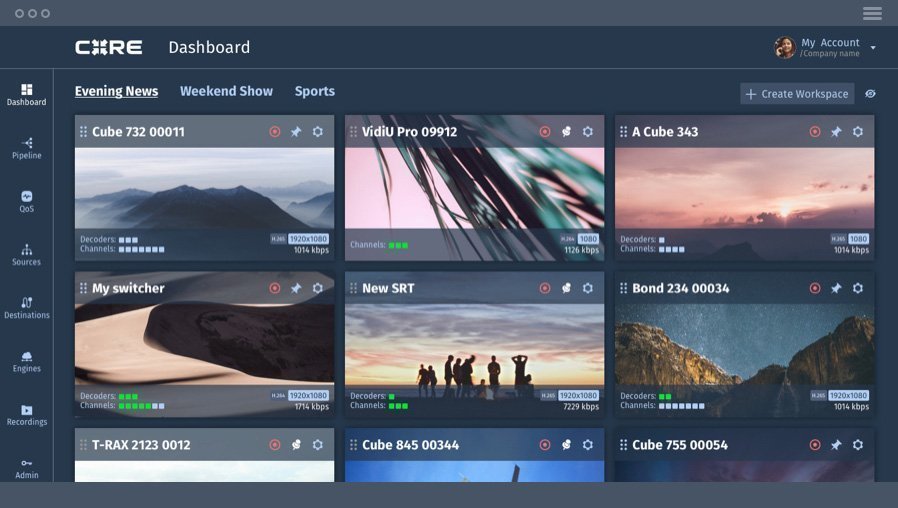898x508 pixels.
Task: Click the '7229 kbps' bitrate on New SRT
Action: (x=581, y=406)
